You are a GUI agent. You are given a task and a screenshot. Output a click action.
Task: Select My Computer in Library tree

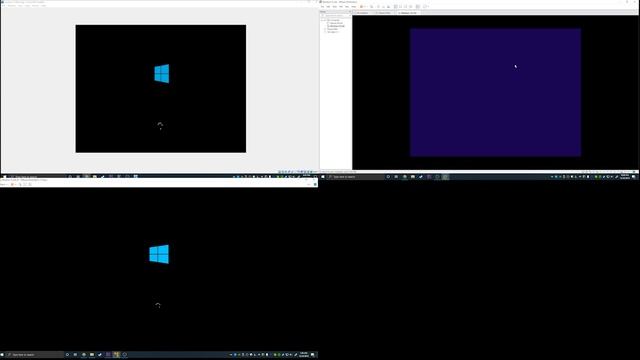[333, 20]
